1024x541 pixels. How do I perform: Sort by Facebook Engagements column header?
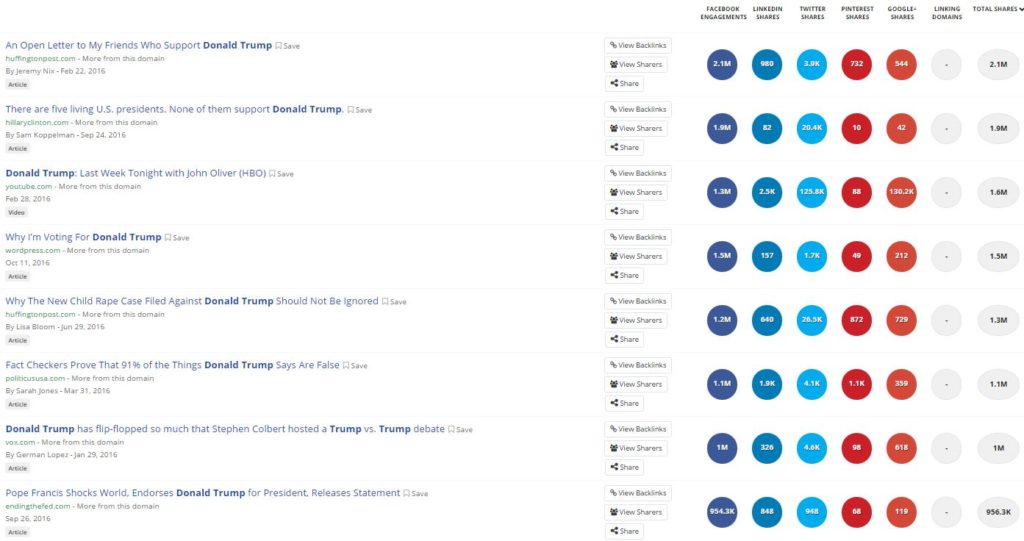coord(723,13)
